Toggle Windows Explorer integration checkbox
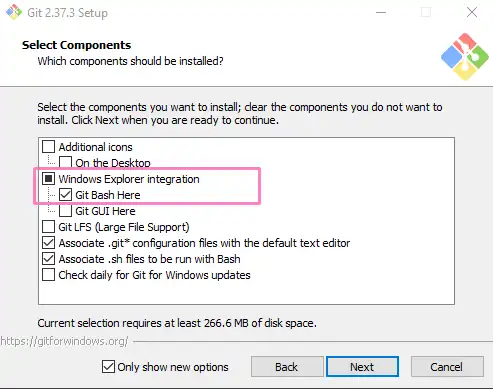Viewport: 493px width, 389px height. [x=49, y=179]
